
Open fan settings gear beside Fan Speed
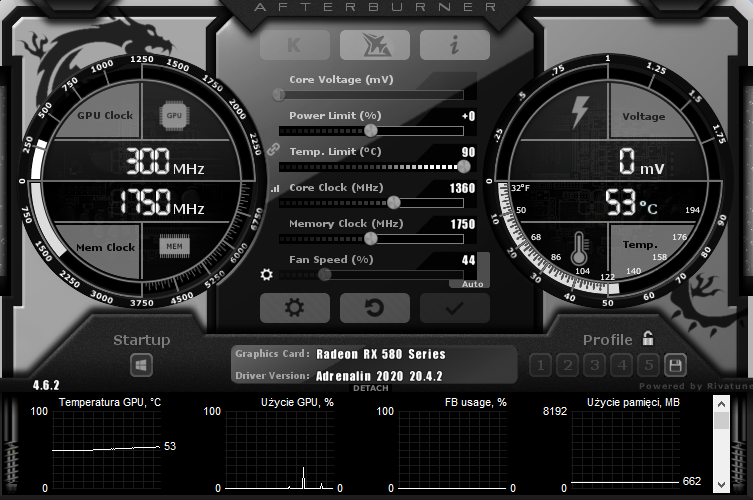click(267, 274)
